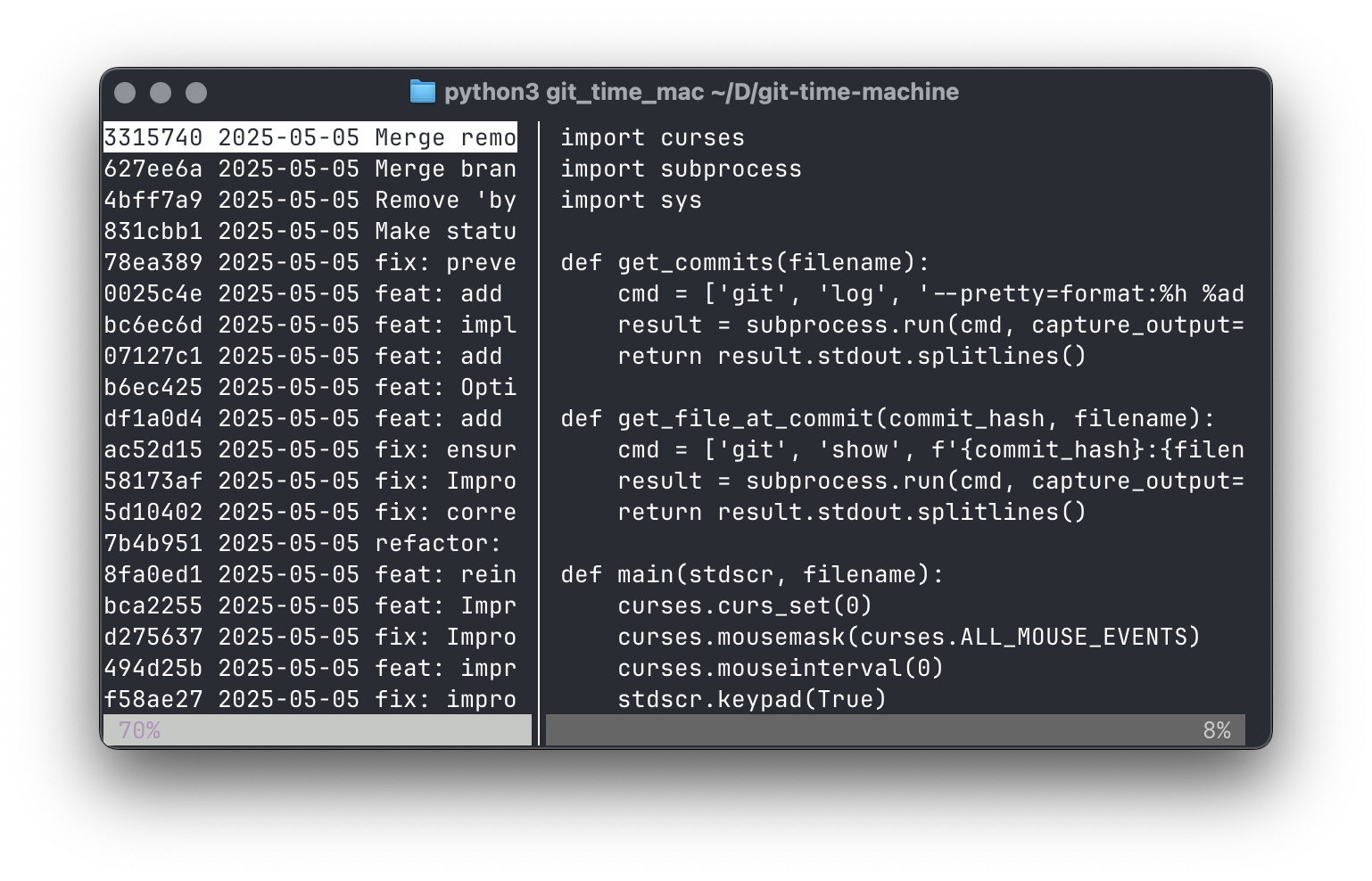Click the 'import curses' code line

point(652,138)
